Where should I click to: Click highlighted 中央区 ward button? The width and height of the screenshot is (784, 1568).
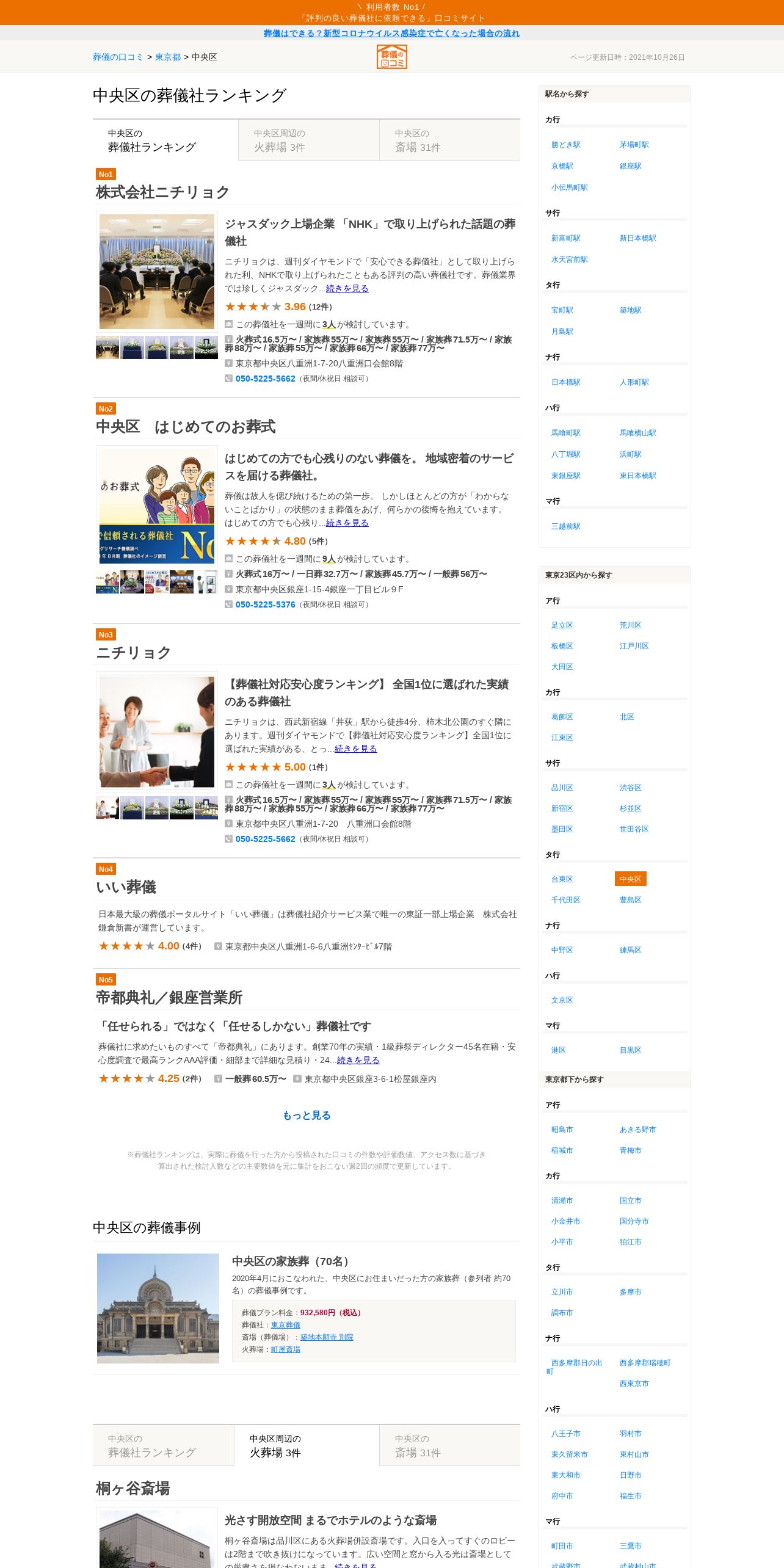[x=631, y=879]
